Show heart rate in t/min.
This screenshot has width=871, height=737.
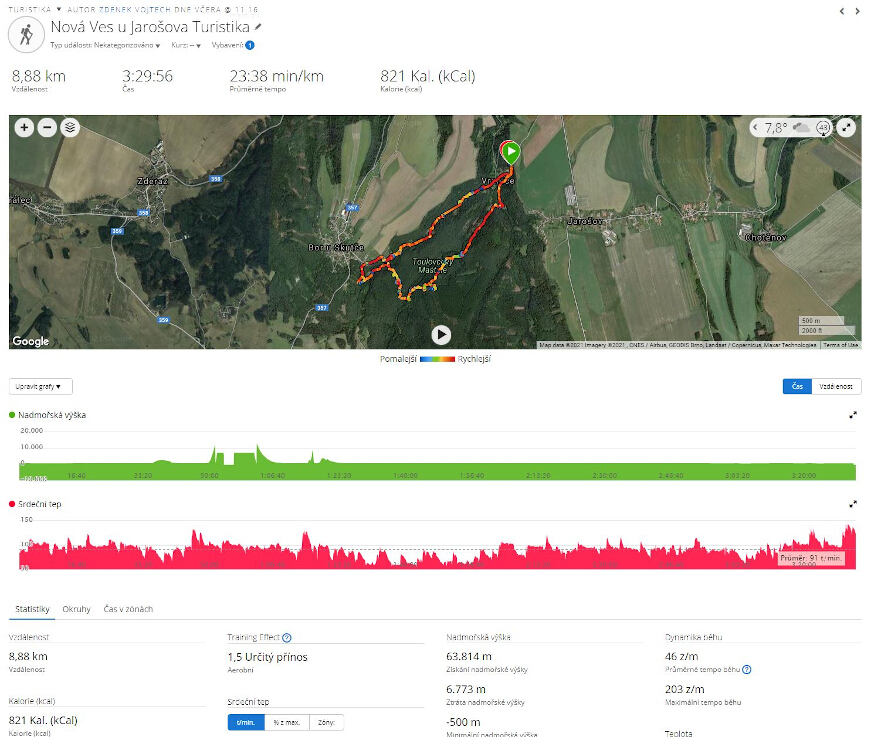(x=246, y=722)
